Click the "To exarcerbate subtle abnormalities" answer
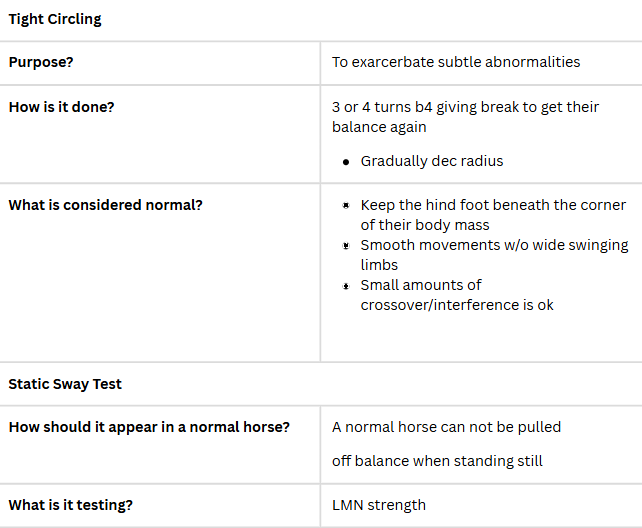The height and width of the screenshot is (528, 642). (456, 62)
